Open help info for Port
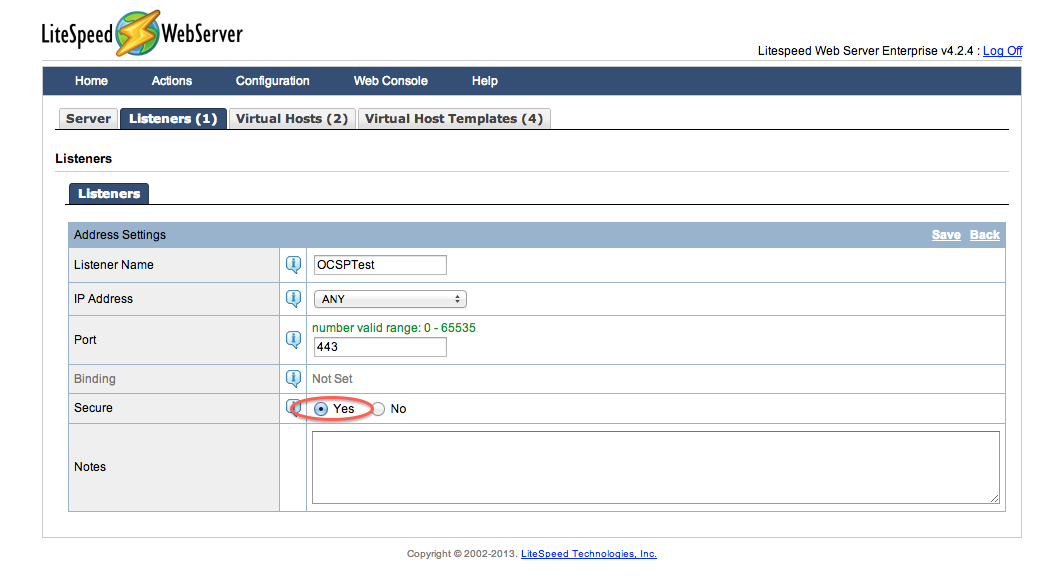 [293, 339]
